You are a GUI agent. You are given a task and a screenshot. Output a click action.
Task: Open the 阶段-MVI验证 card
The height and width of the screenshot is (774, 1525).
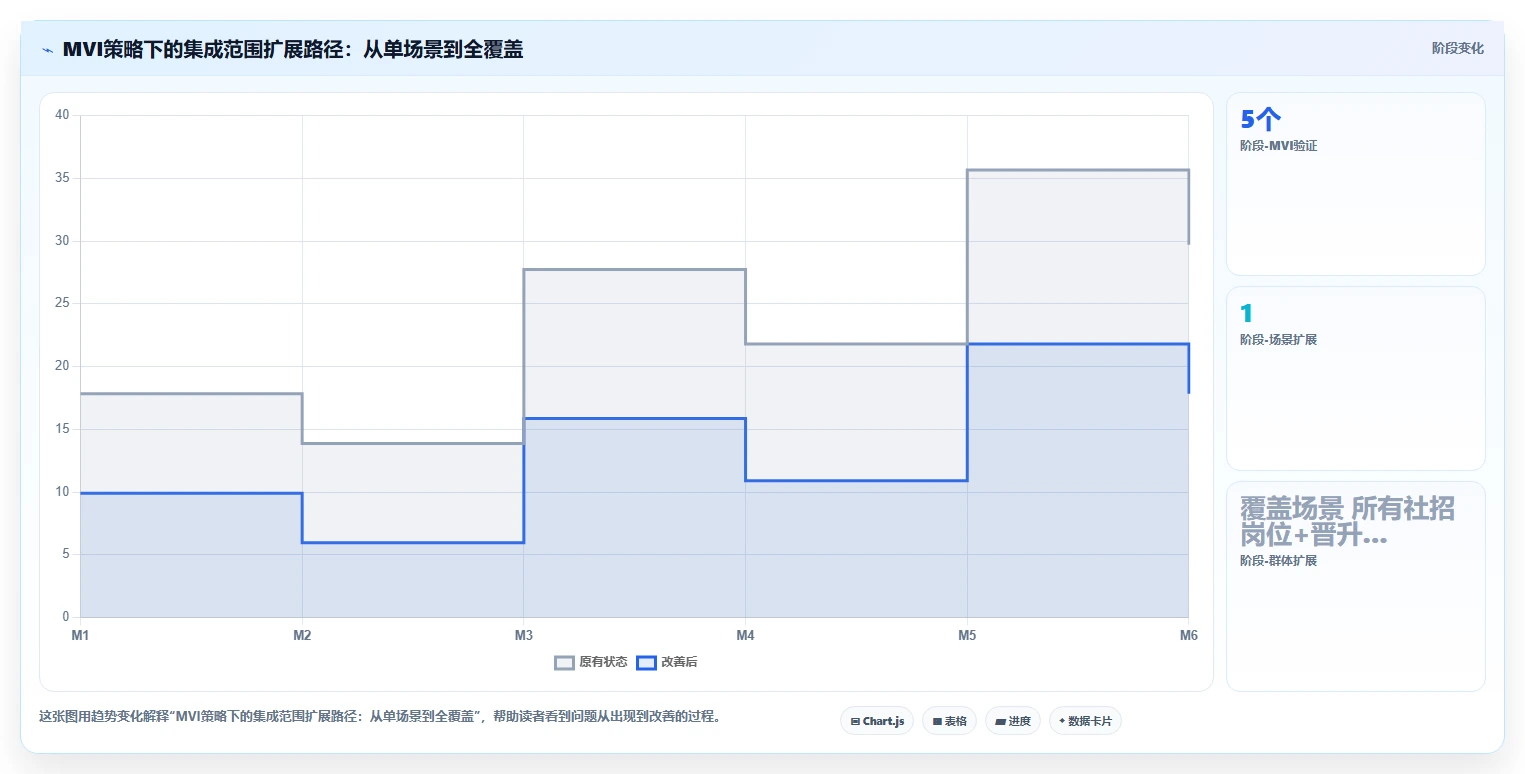click(x=1355, y=184)
